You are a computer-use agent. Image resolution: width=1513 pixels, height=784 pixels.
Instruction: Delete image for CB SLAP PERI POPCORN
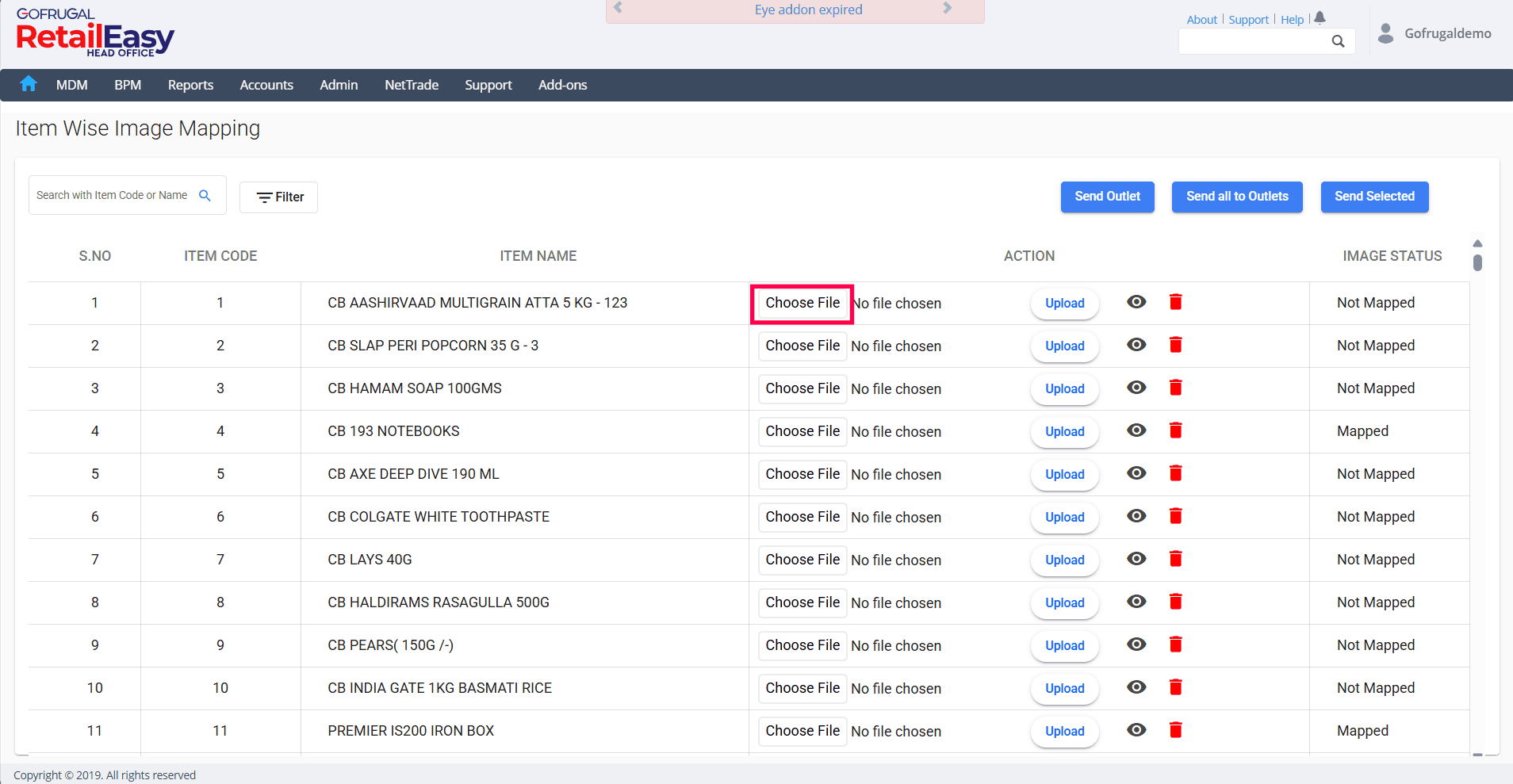[1176, 345]
